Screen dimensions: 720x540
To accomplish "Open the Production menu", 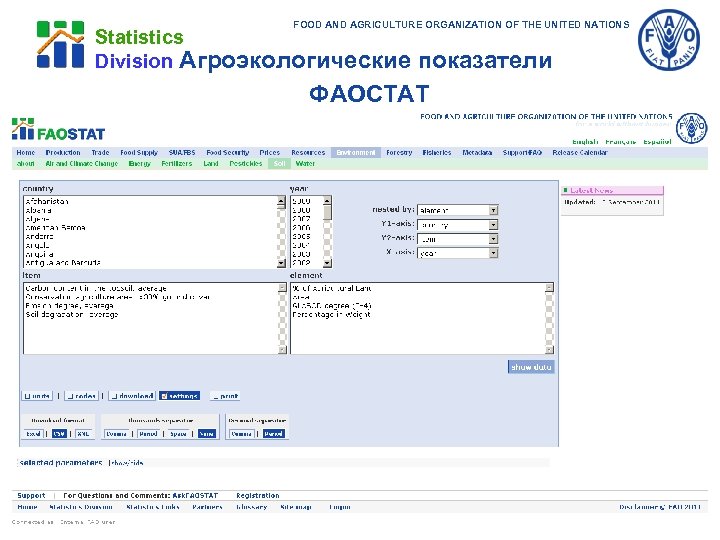I will tap(63, 152).
